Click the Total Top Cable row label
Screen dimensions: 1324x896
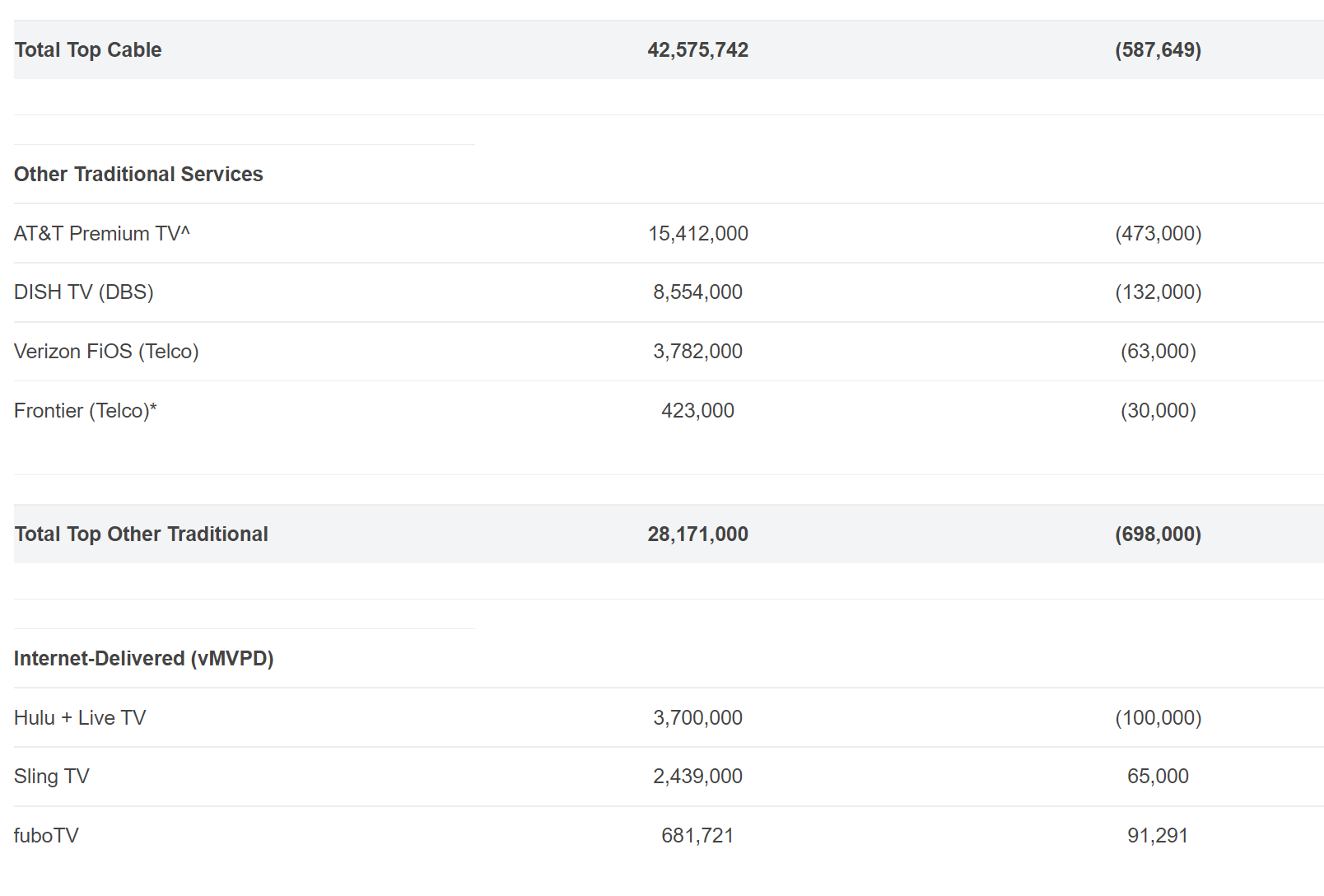coord(88,50)
